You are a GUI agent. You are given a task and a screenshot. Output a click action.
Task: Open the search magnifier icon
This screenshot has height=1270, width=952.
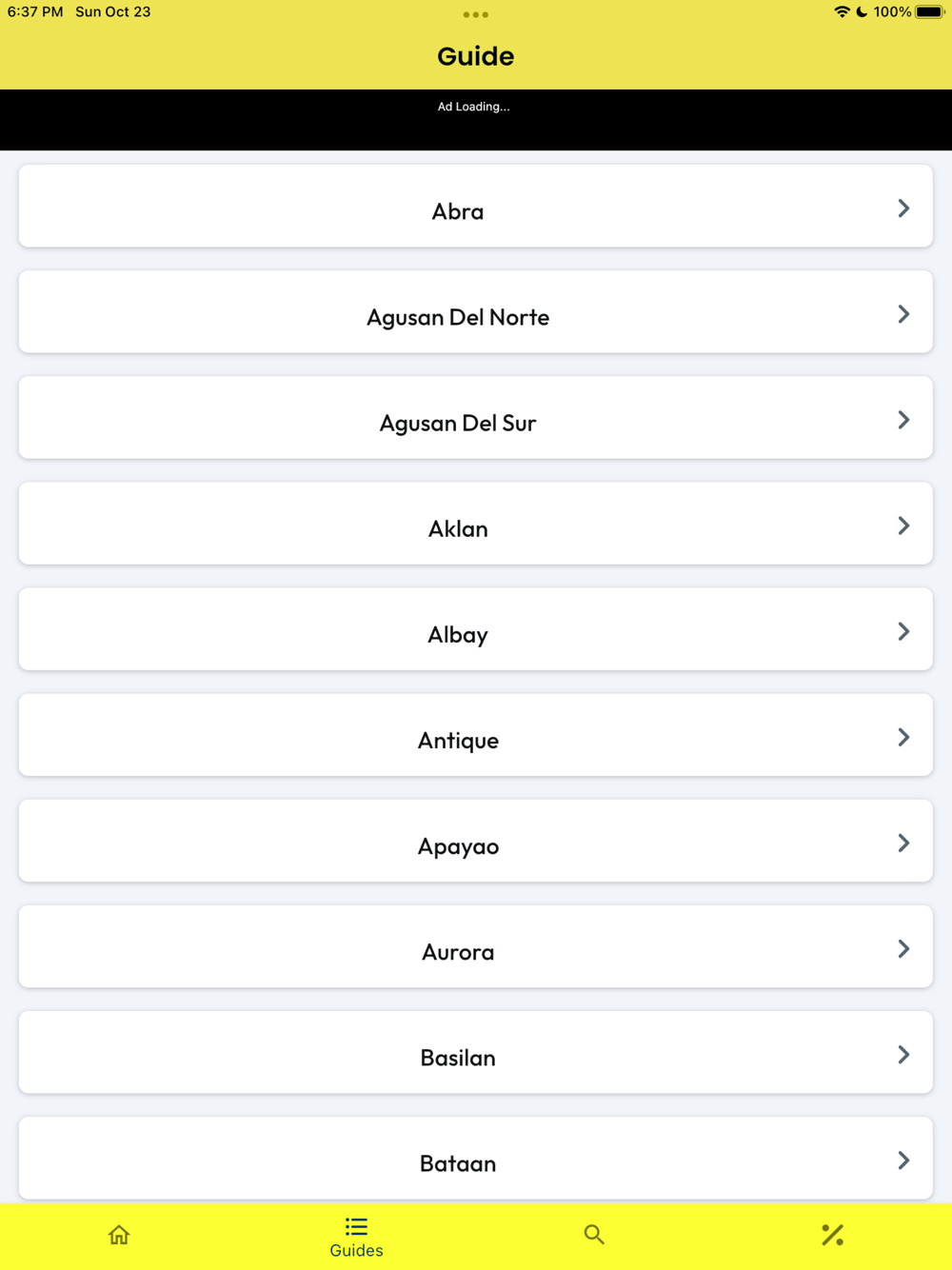(x=594, y=1235)
